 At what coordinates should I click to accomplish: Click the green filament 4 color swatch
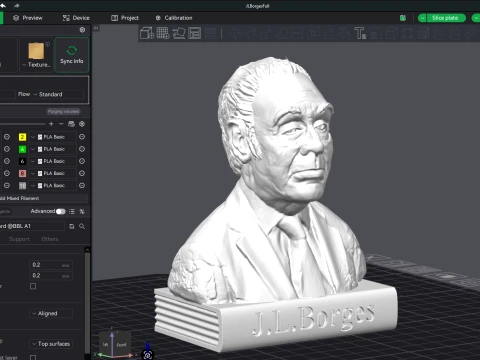[x=22, y=149]
